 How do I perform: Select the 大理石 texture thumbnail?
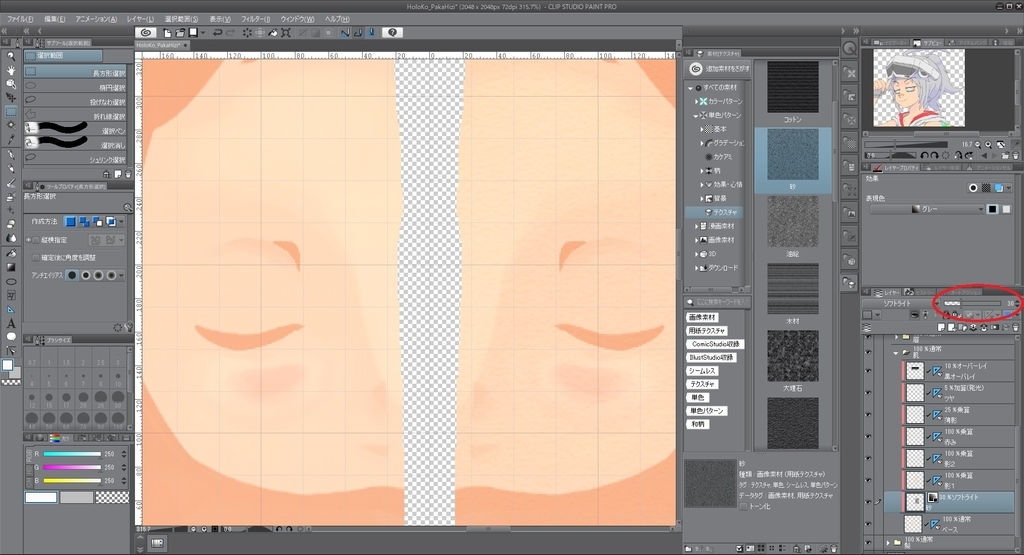pos(792,356)
